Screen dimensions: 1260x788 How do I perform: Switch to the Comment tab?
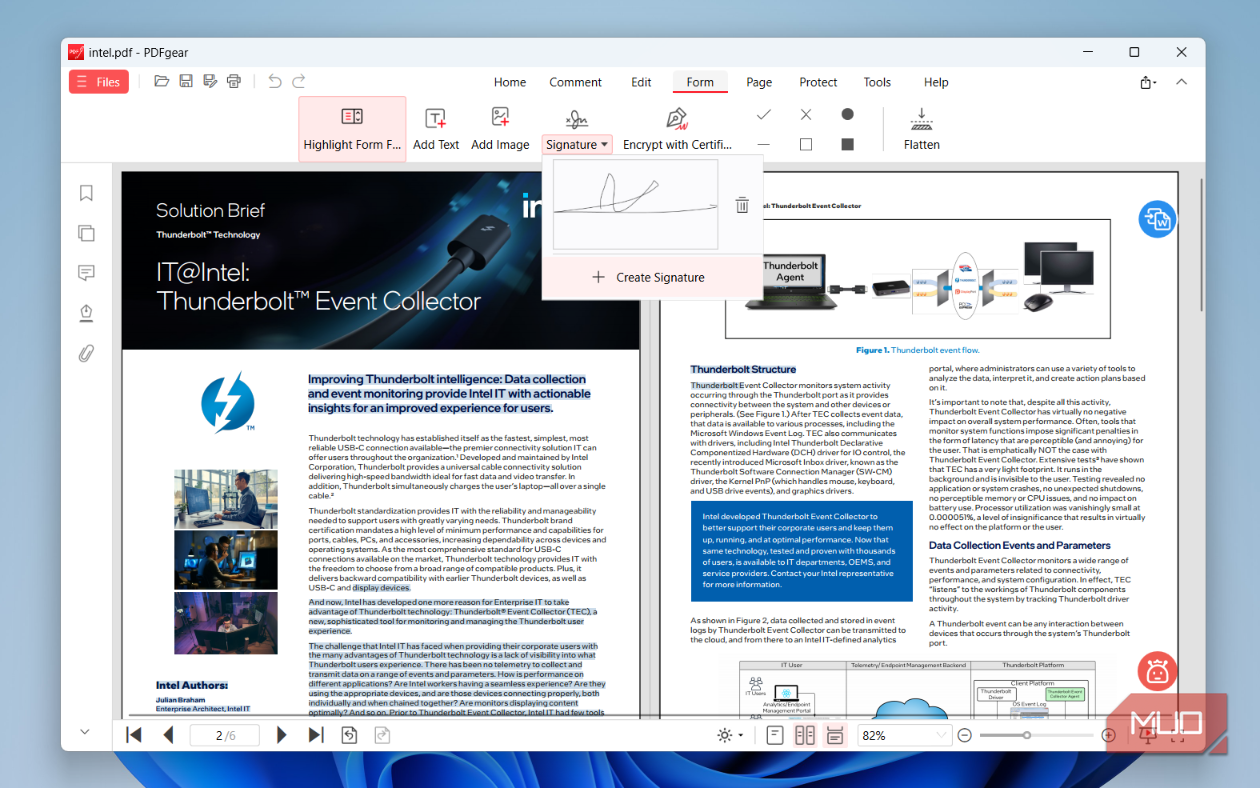575,82
